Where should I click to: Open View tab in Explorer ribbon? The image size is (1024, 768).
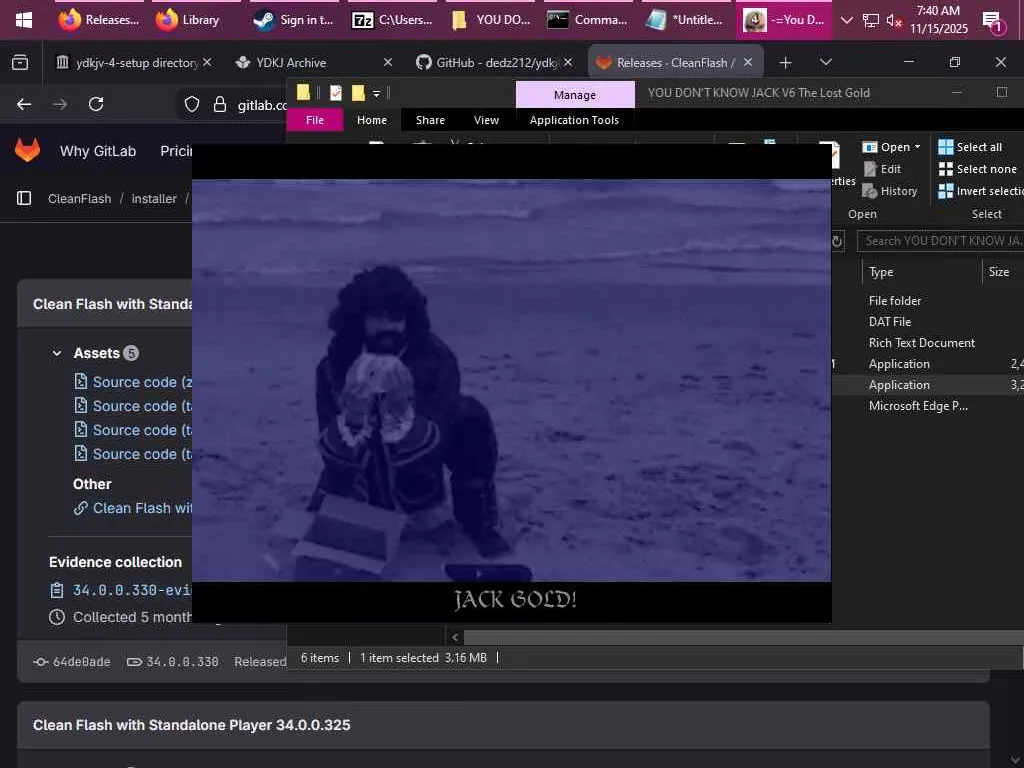[x=487, y=120]
